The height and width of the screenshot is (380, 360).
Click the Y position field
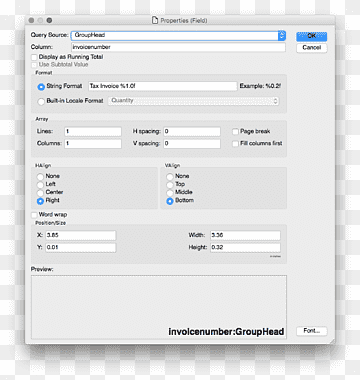(x=81, y=248)
